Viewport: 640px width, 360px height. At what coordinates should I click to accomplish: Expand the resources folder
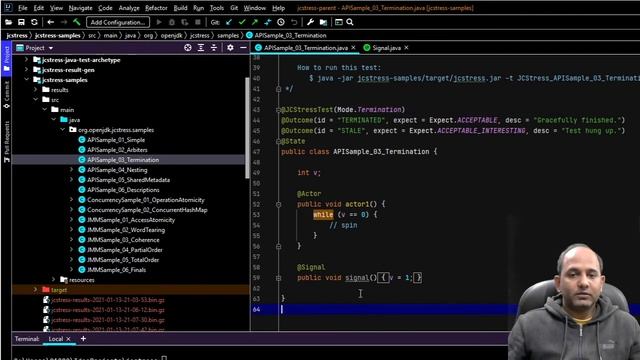pos(53,280)
